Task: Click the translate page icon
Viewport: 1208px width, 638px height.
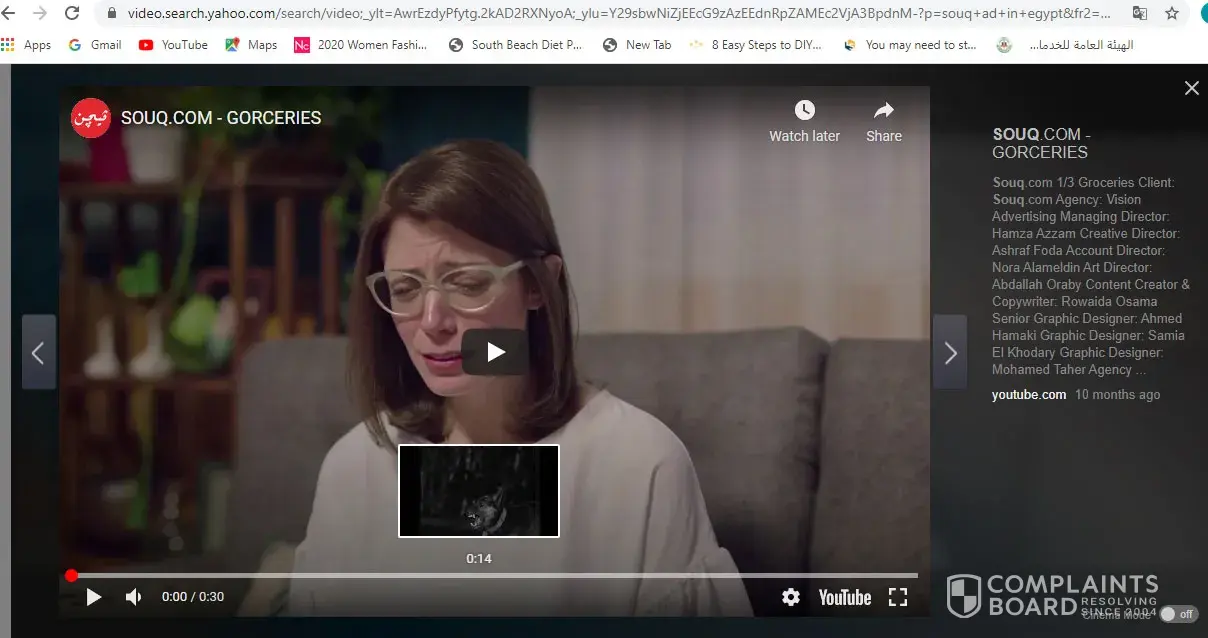Action: [1140, 14]
